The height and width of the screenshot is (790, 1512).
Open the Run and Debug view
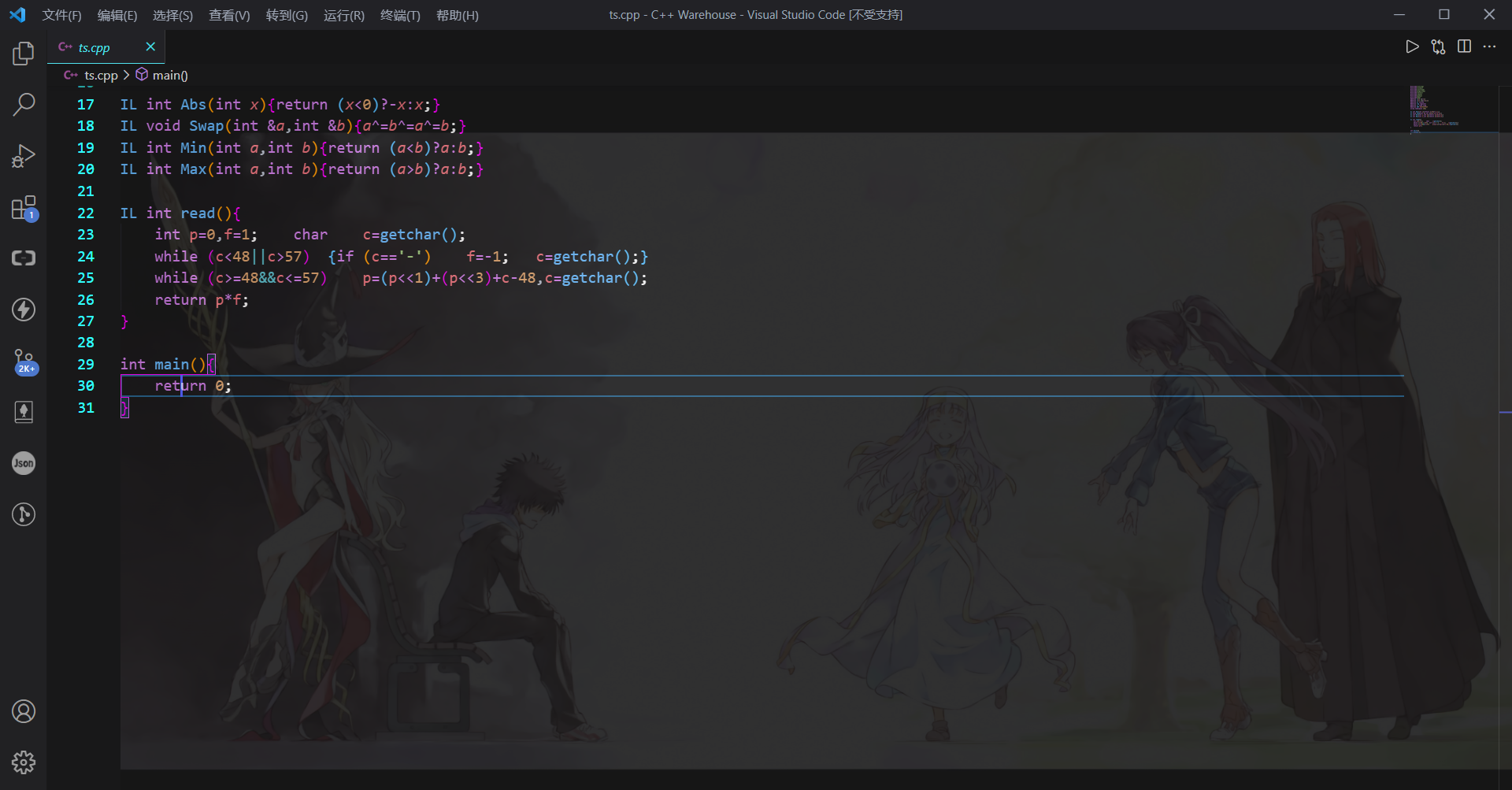click(x=24, y=156)
